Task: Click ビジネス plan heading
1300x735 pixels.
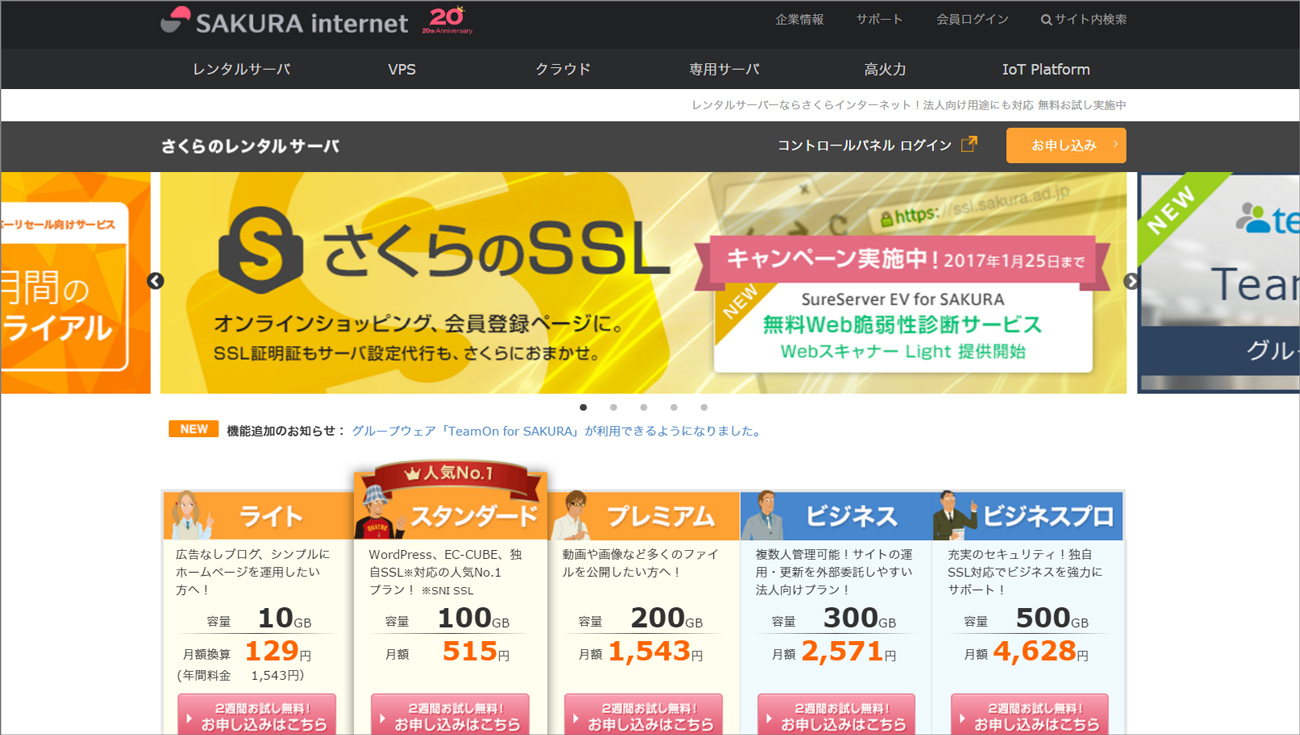Action: coord(852,516)
